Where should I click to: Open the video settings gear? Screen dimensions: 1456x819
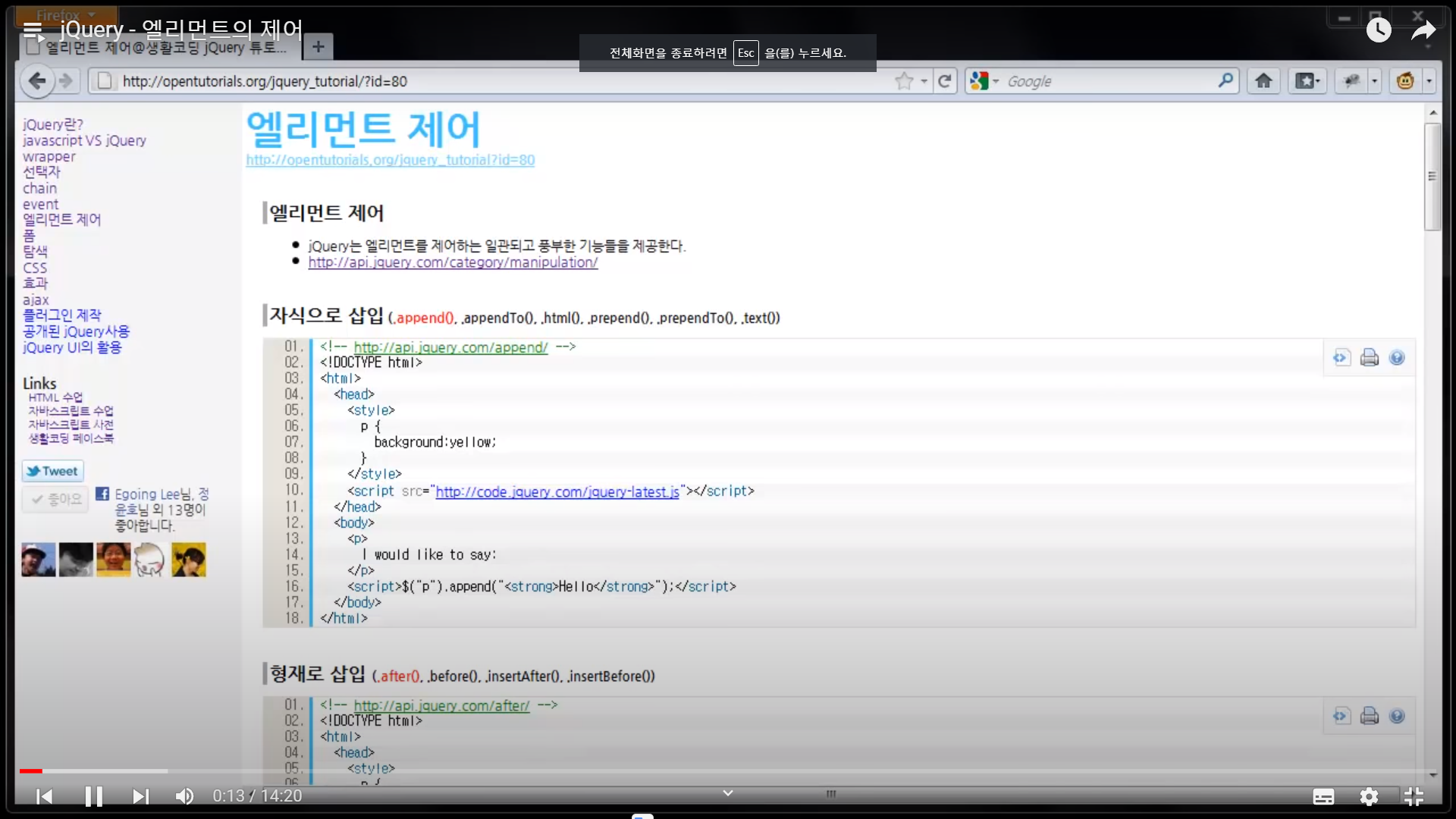1369,796
